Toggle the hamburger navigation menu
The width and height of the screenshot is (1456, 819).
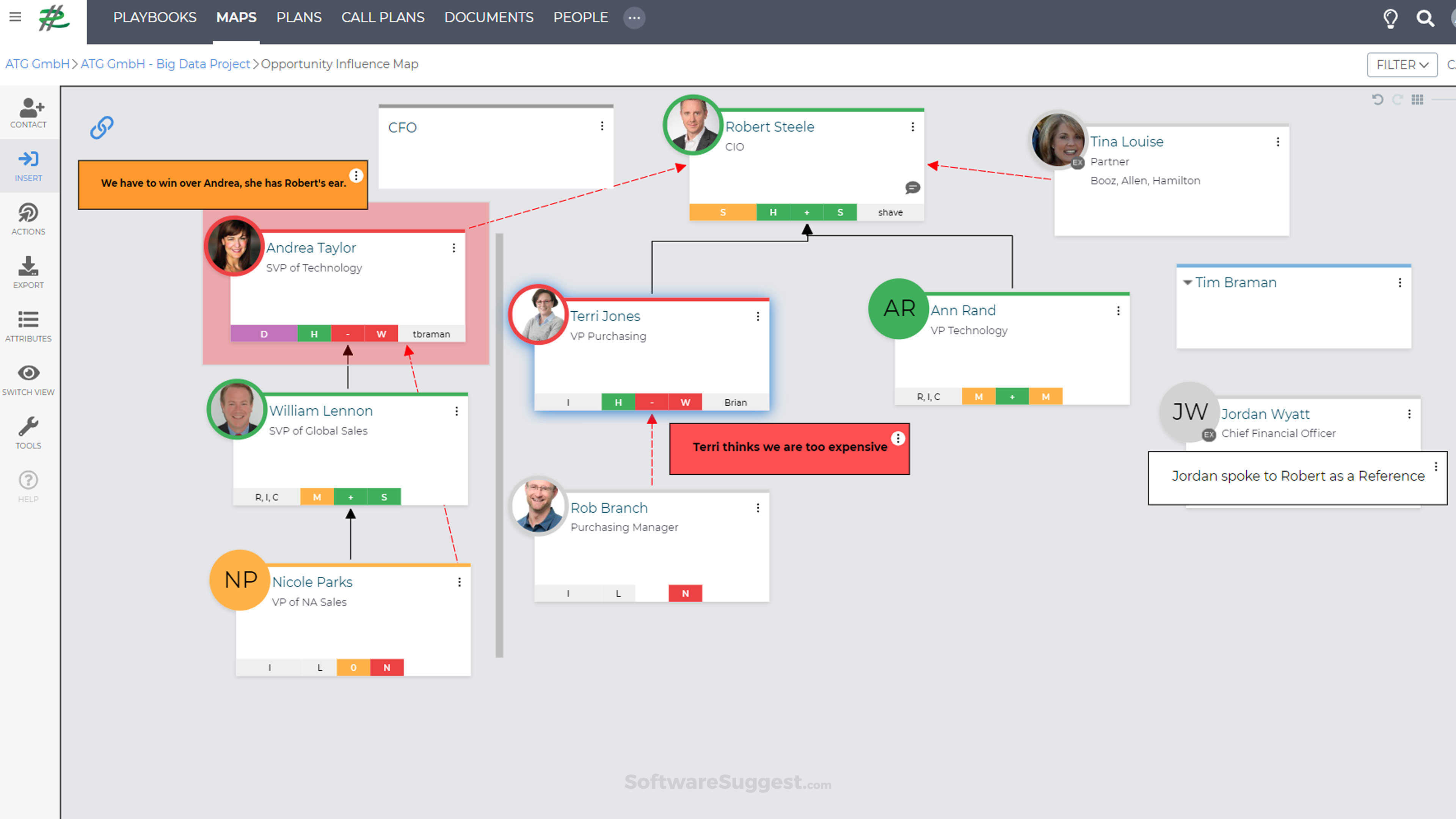tap(15, 17)
